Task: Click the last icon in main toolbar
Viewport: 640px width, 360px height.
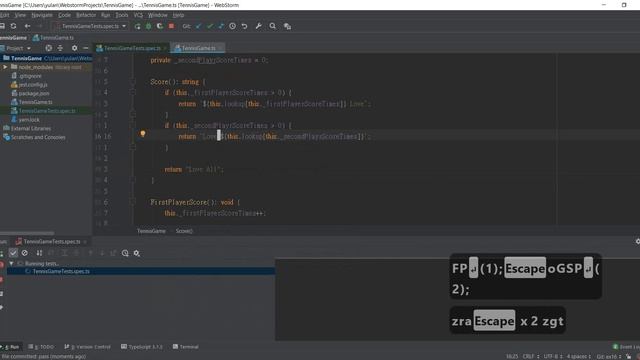Action: pyautogui.click(x=287, y=26)
